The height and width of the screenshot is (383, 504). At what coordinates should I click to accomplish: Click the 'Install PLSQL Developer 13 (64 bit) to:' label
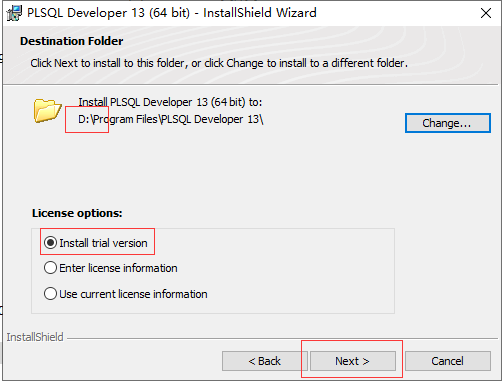click(x=170, y=102)
